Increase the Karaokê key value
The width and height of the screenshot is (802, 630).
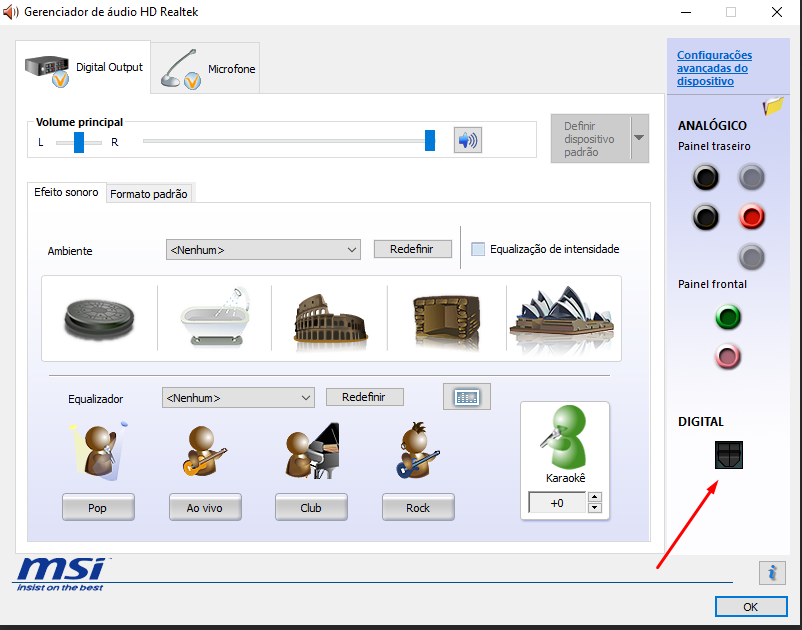[594, 497]
